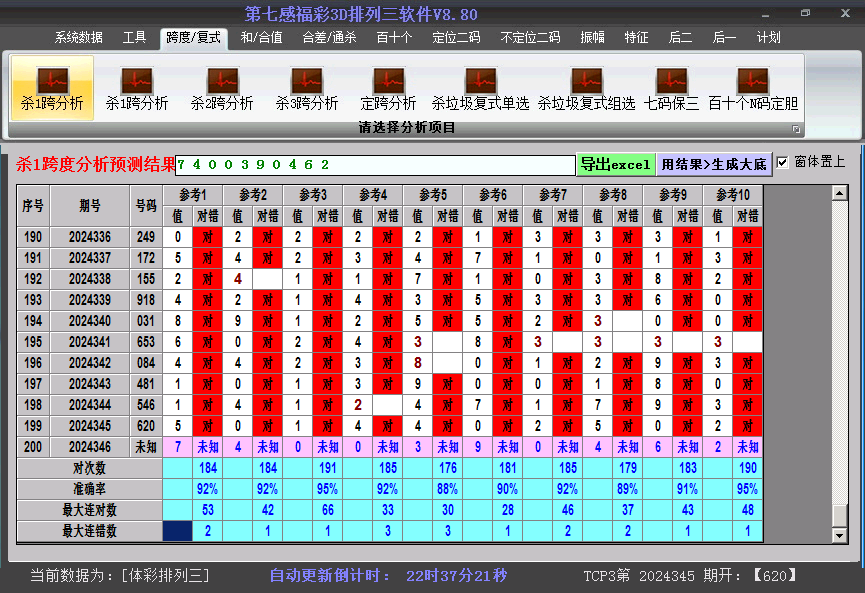Click the 自动更新倒计时 status text
The image size is (865, 593).
coord(330,576)
